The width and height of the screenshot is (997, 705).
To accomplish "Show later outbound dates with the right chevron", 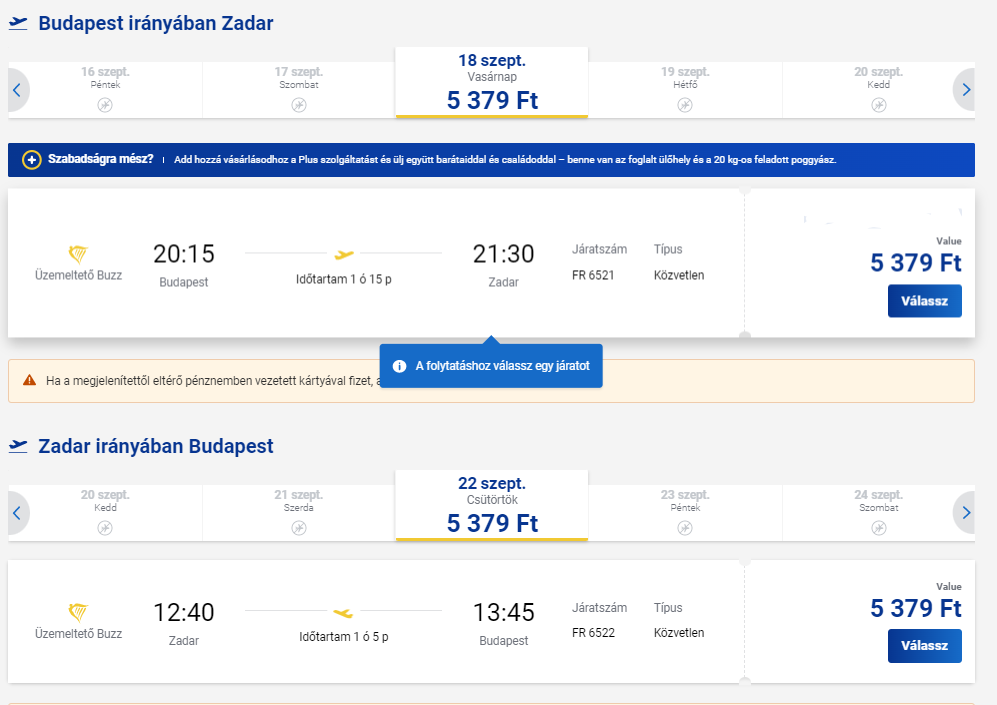I will coord(965,90).
